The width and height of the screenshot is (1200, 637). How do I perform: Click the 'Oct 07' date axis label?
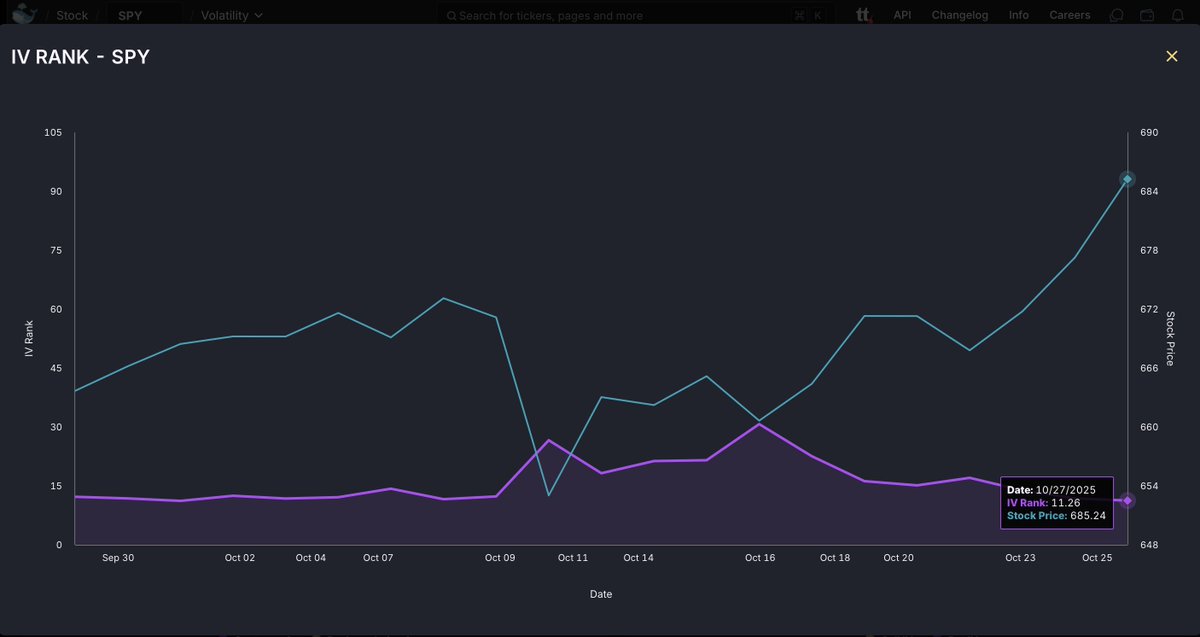(378, 558)
